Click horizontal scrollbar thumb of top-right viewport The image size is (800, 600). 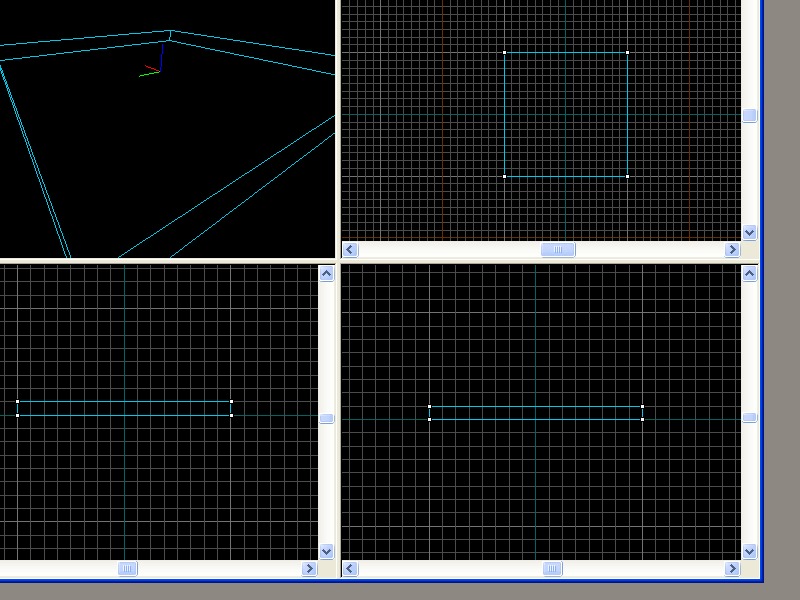pyautogui.click(x=558, y=250)
